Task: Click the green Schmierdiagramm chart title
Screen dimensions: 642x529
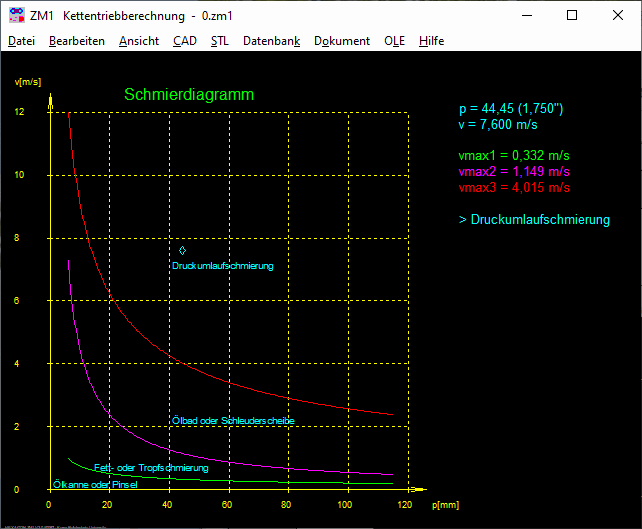Action: coord(189,94)
